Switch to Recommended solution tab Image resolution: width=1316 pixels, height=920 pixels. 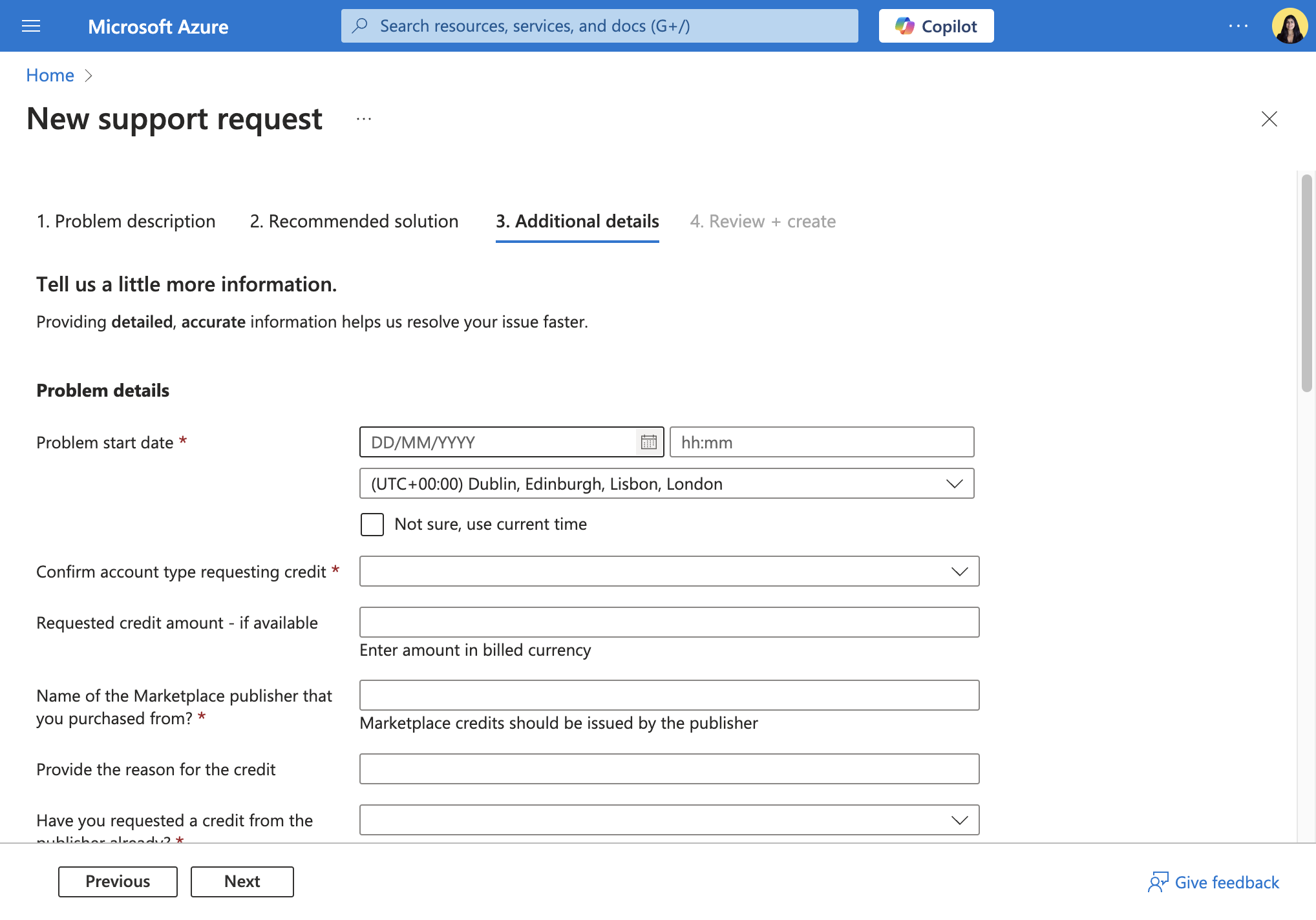tap(354, 222)
